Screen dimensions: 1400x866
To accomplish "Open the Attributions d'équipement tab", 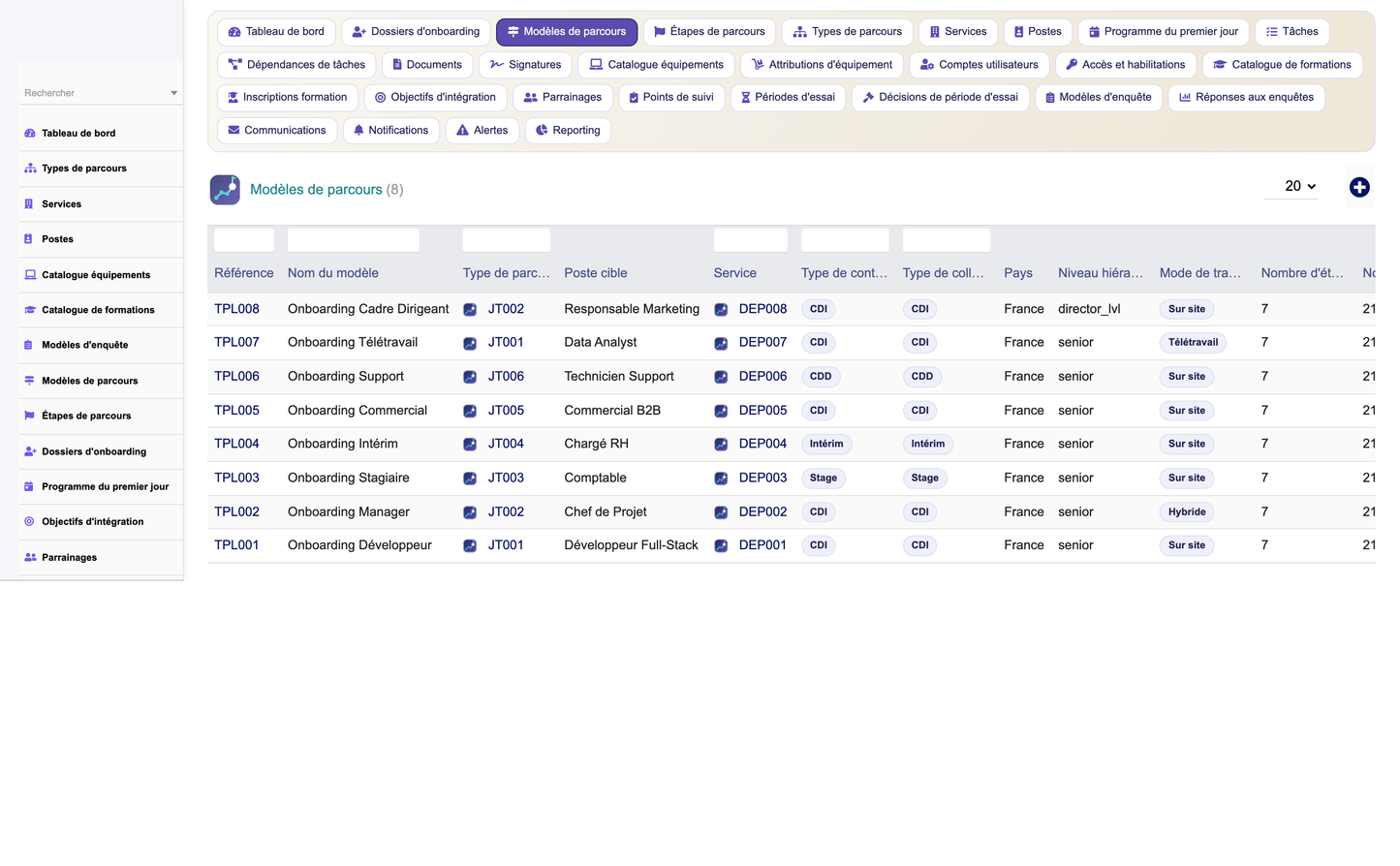I will pyautogui.click(x=823, y=65).
